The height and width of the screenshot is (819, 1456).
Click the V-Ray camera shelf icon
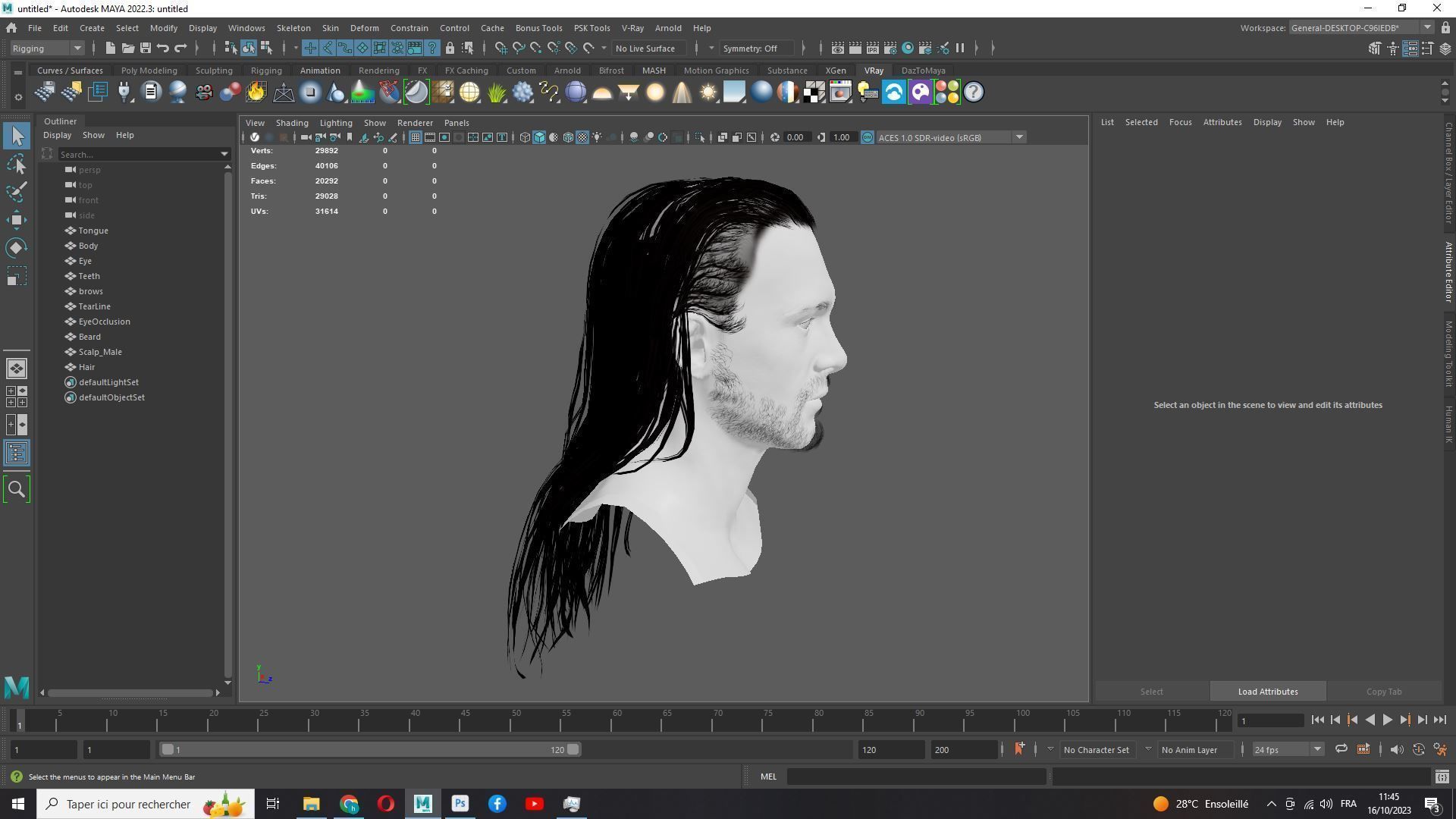(203, 93)
